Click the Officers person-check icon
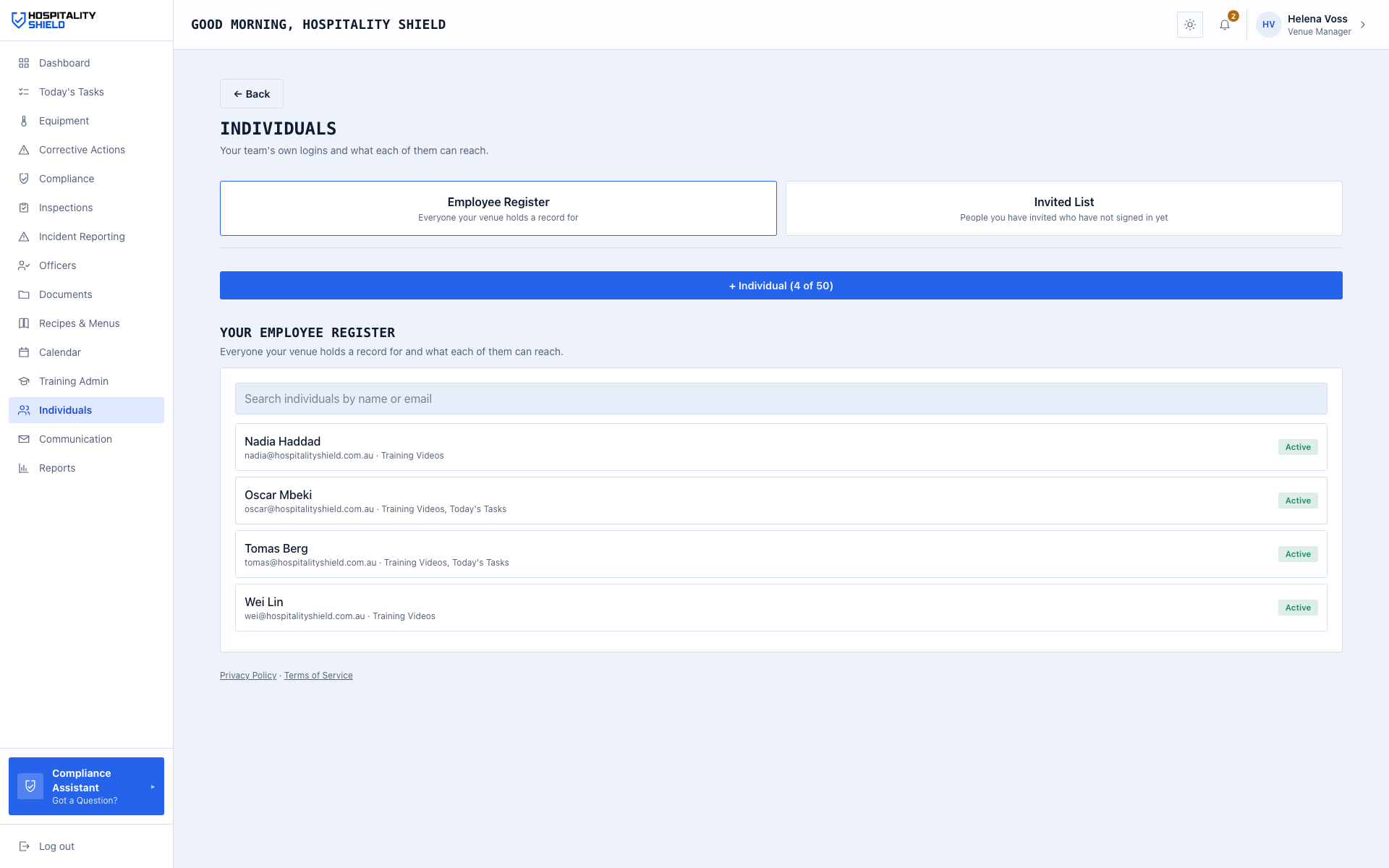1389x868 pixels. click(24, 265)
